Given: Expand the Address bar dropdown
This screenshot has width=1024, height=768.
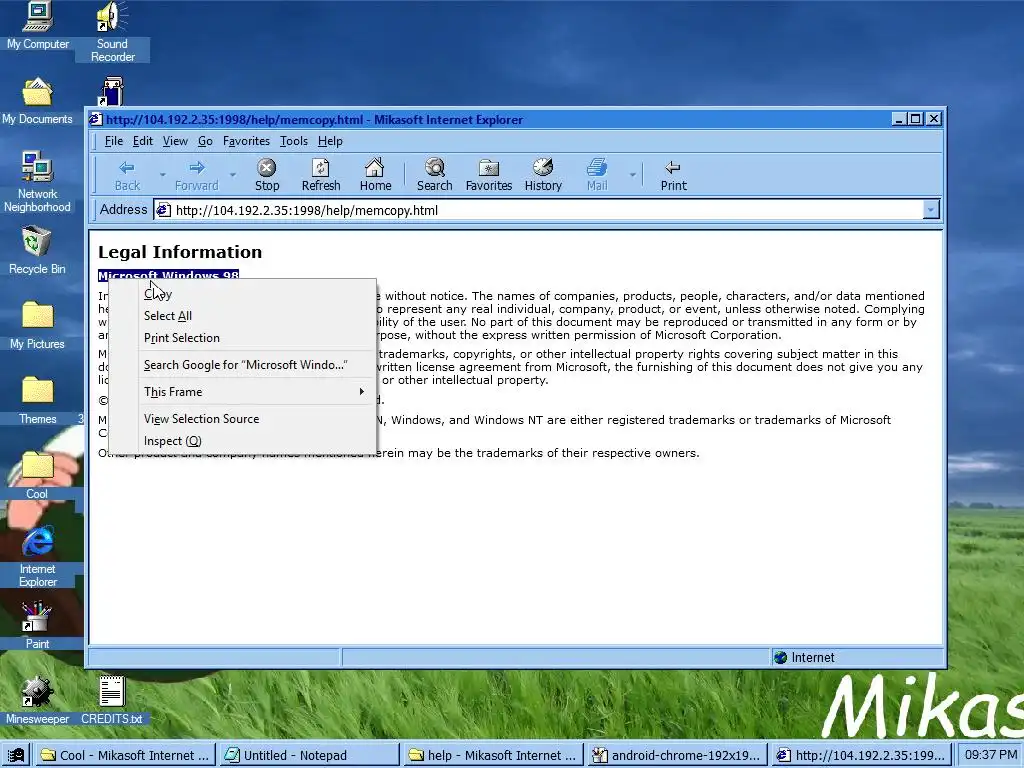Looking at the screenshot, I should point(931,210).
